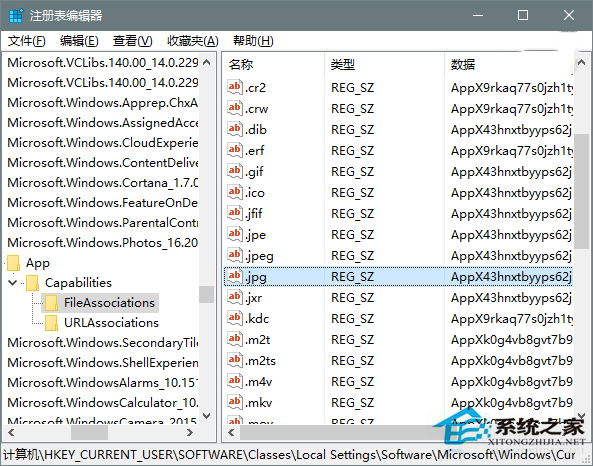Click the string value icon for .m2ts

234,360
